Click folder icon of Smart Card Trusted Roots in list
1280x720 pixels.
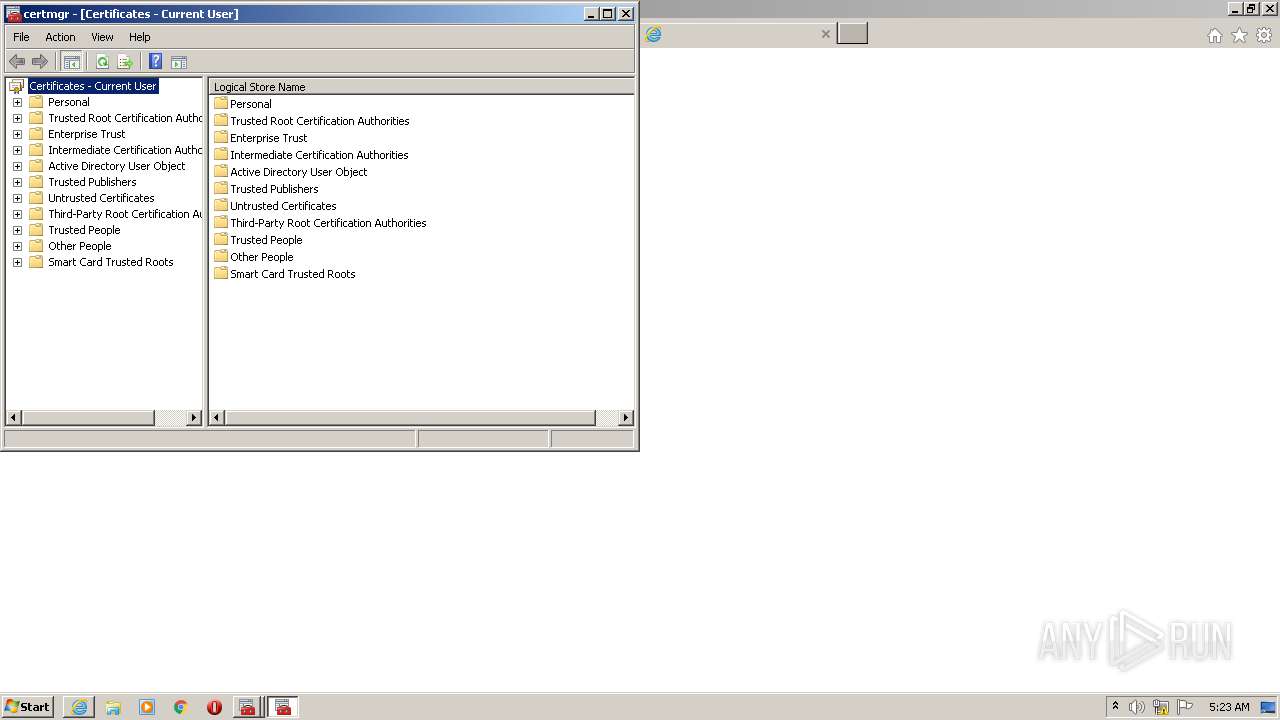pyautogui.click(x=221, y=273)
